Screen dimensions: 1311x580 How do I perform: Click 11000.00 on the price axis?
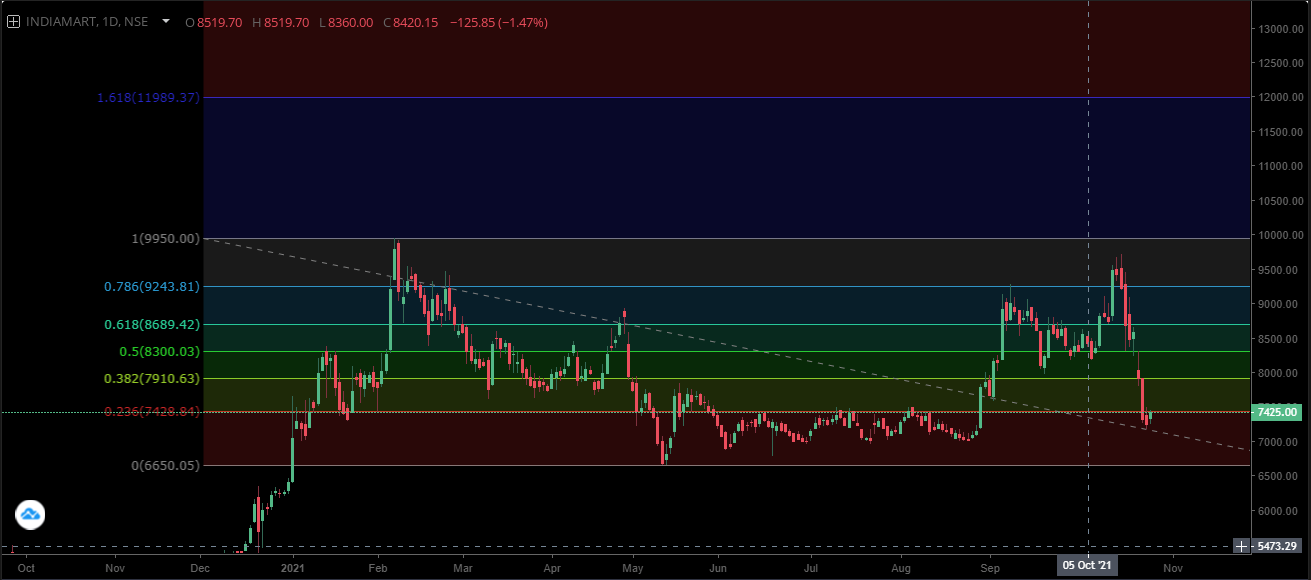(1280, 166)
